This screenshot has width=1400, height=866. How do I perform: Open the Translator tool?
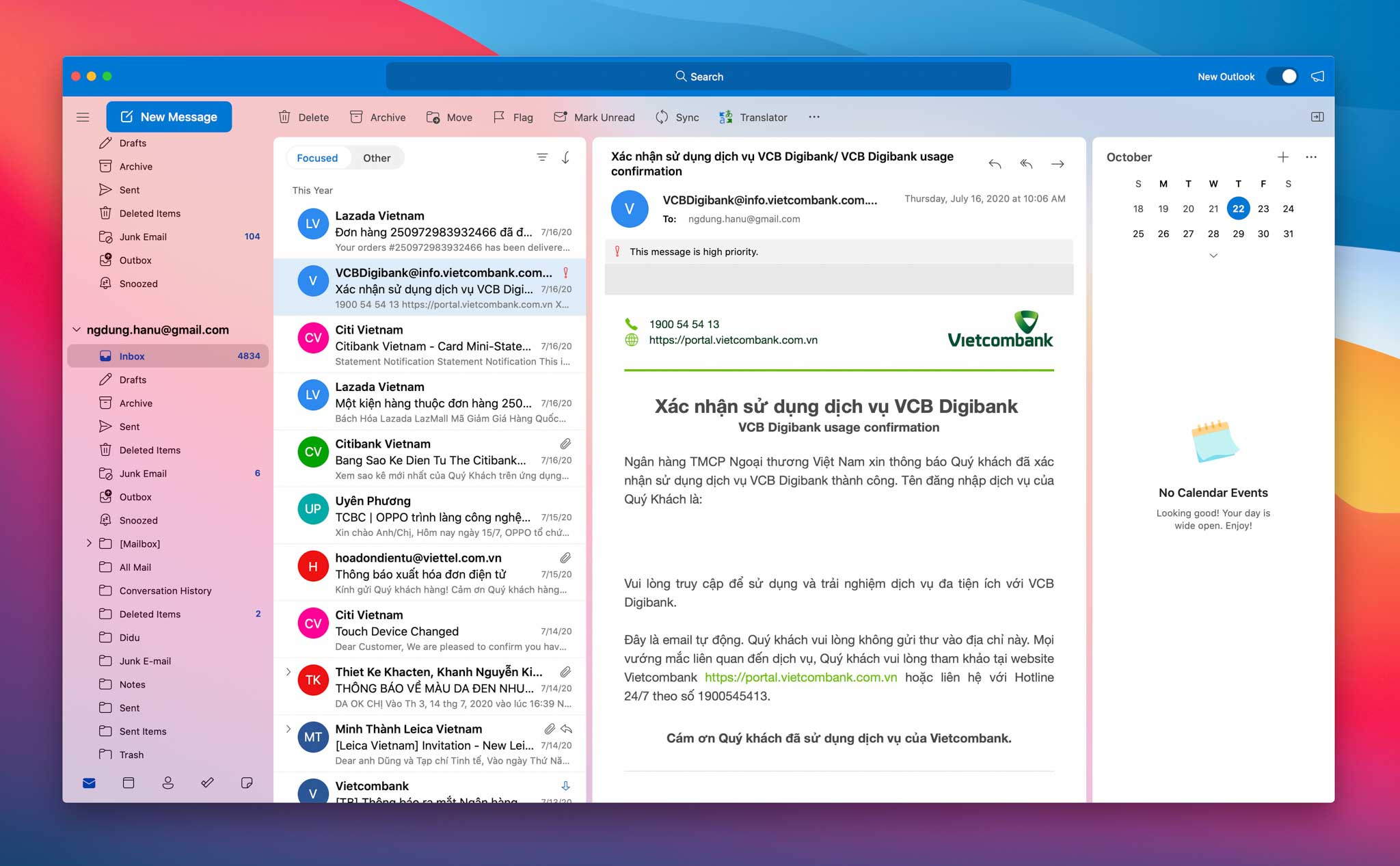click(753, 117)
